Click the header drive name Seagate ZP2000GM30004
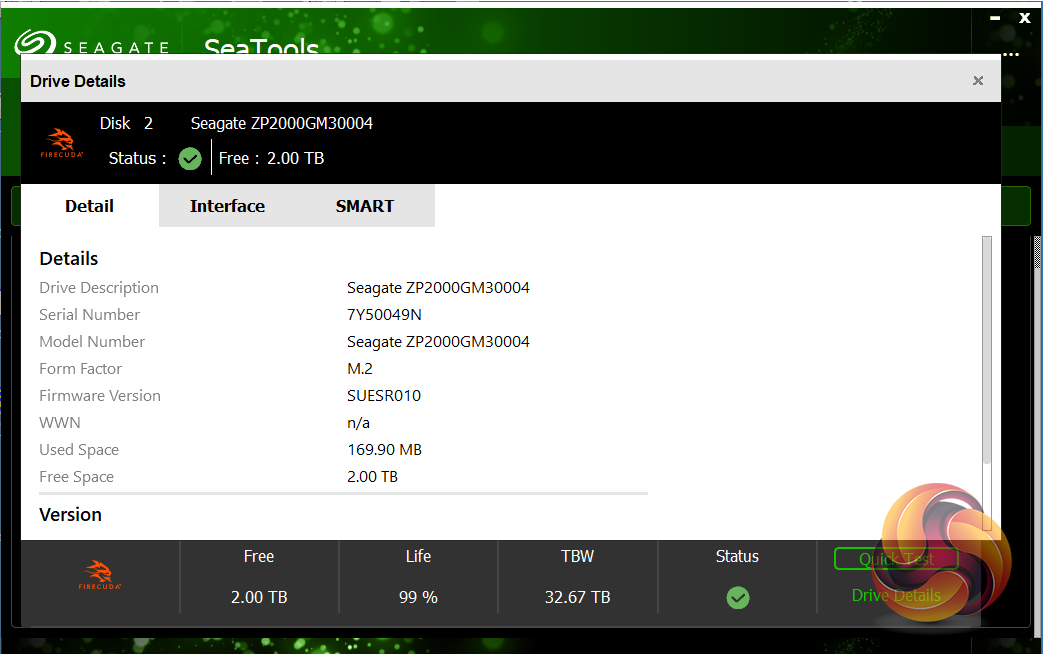 click(281, 123)
